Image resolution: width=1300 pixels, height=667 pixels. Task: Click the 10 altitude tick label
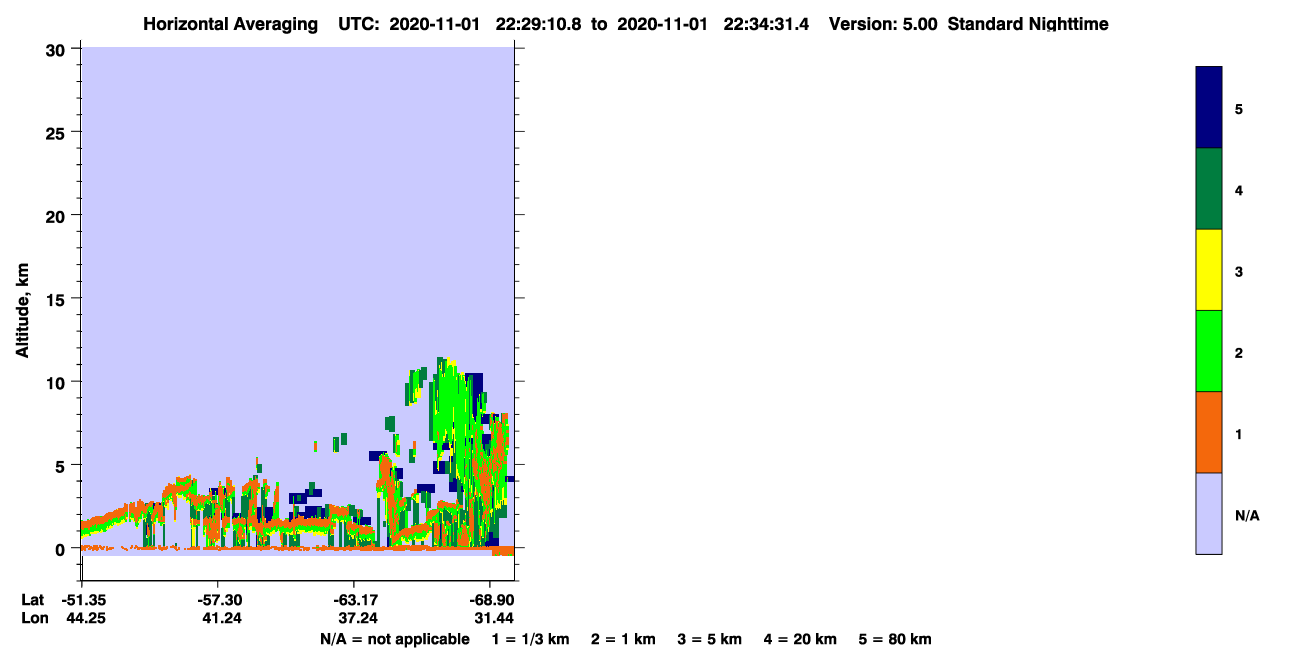56,382
